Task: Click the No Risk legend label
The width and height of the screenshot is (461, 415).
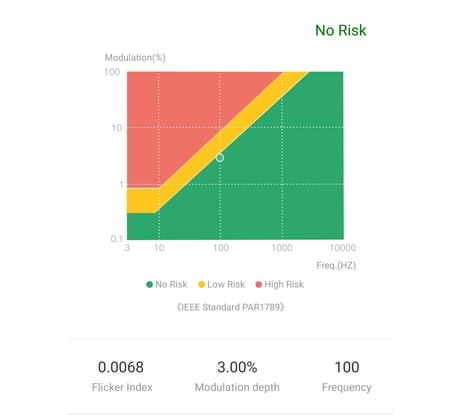Action: click(x=171, y=284)
